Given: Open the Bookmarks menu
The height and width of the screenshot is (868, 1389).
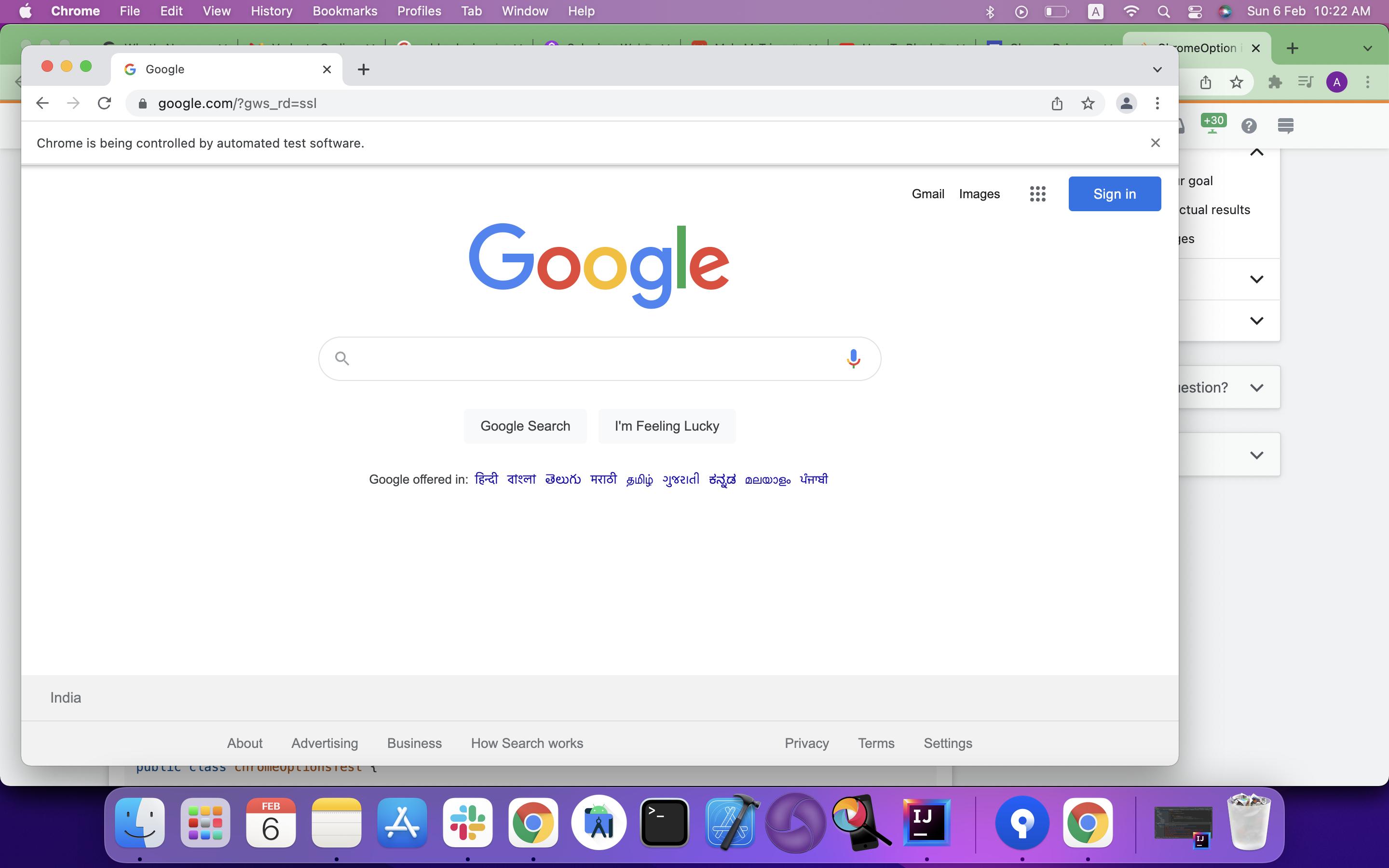Looking at the screenshot, I should [x=344, y=11].
